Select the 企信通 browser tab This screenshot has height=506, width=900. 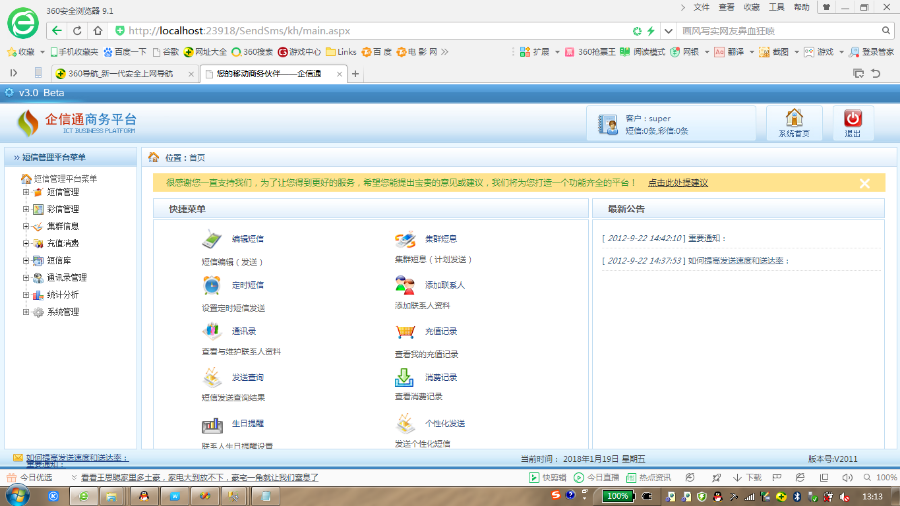pos(273,73)
